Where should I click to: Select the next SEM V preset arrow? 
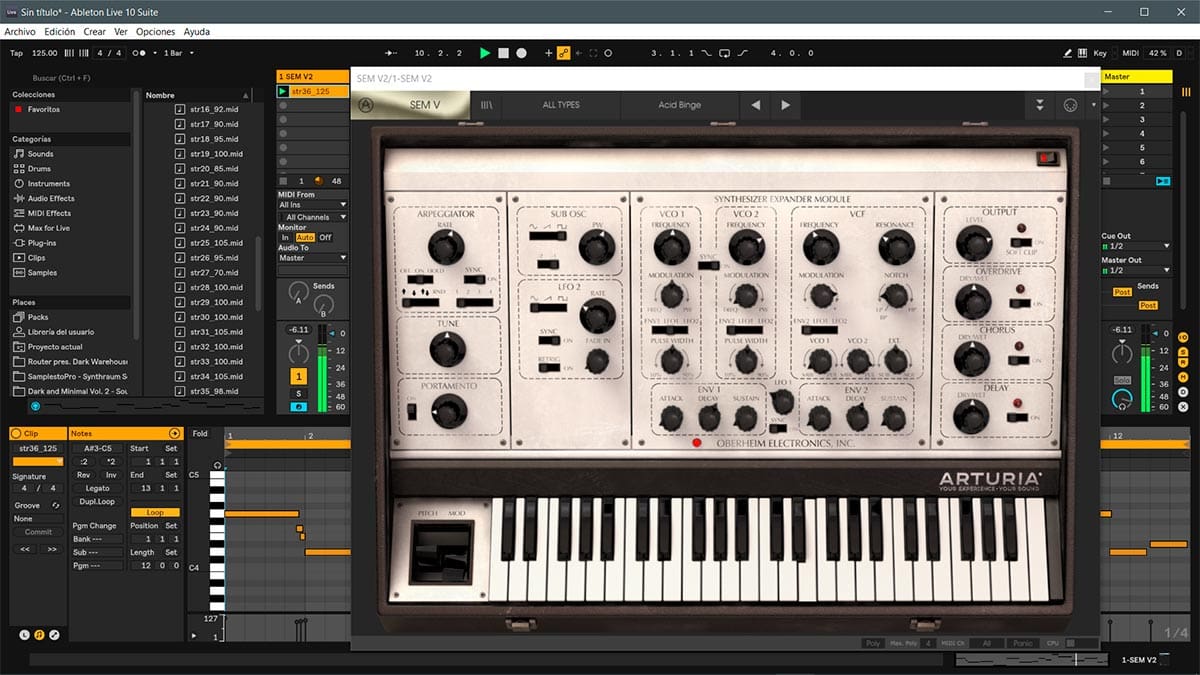click(x=785, y=105)
